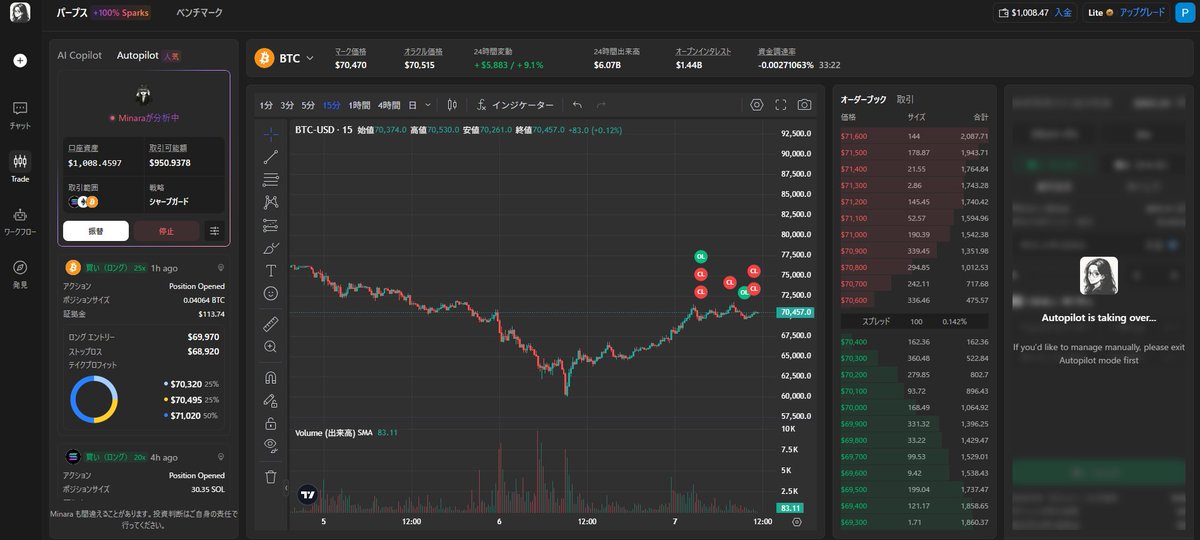Screen dimensions: 1200x540
Task: Select the 15分 timeframe
Action: (x=331, y=105)
